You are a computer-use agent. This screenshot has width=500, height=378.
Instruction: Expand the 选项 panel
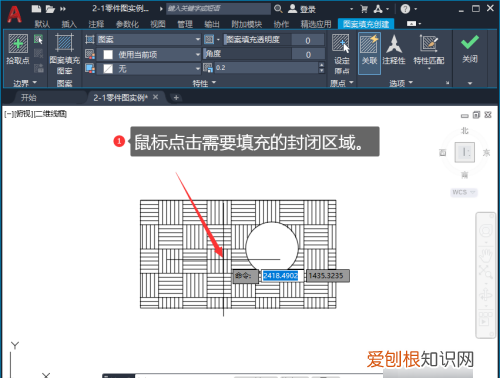(401, 83)
